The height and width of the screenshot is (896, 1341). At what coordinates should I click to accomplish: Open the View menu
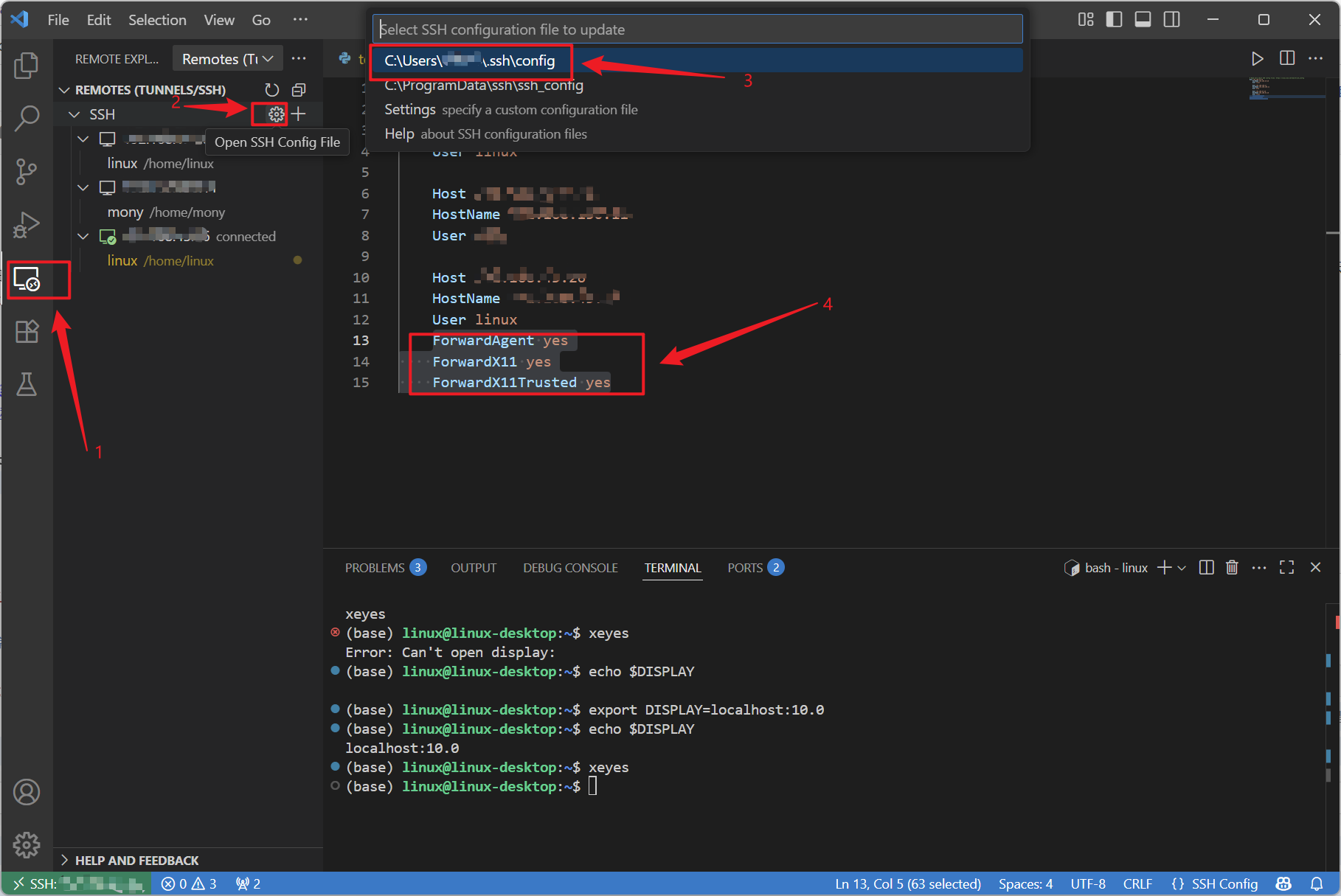tap(219, 20)
